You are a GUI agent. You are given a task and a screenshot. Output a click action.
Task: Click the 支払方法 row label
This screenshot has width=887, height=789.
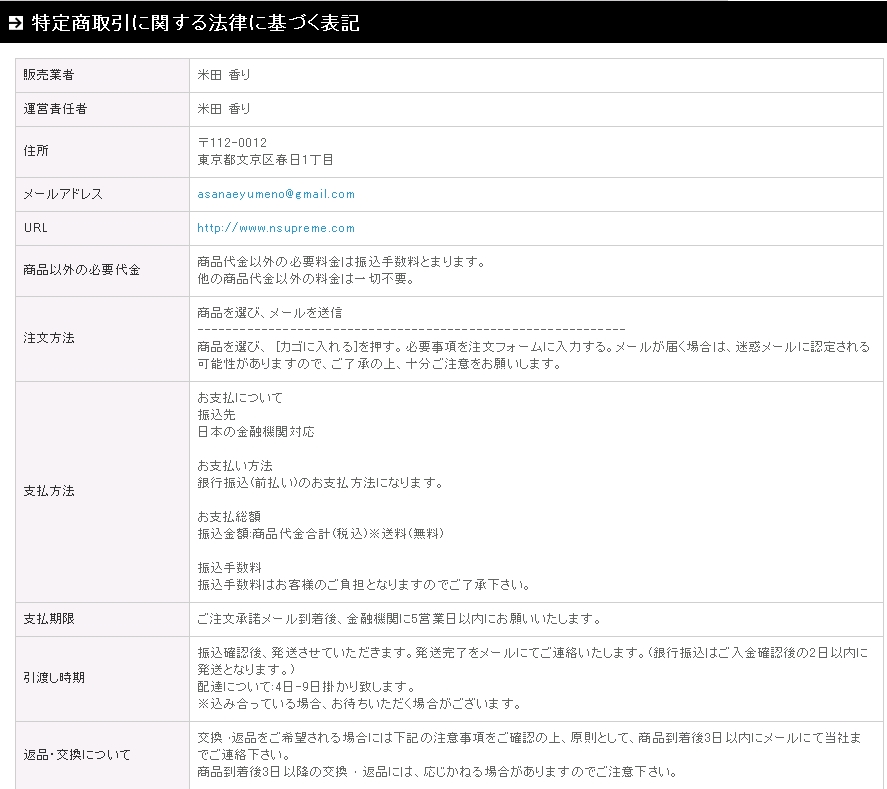click(x=49, y=491)
